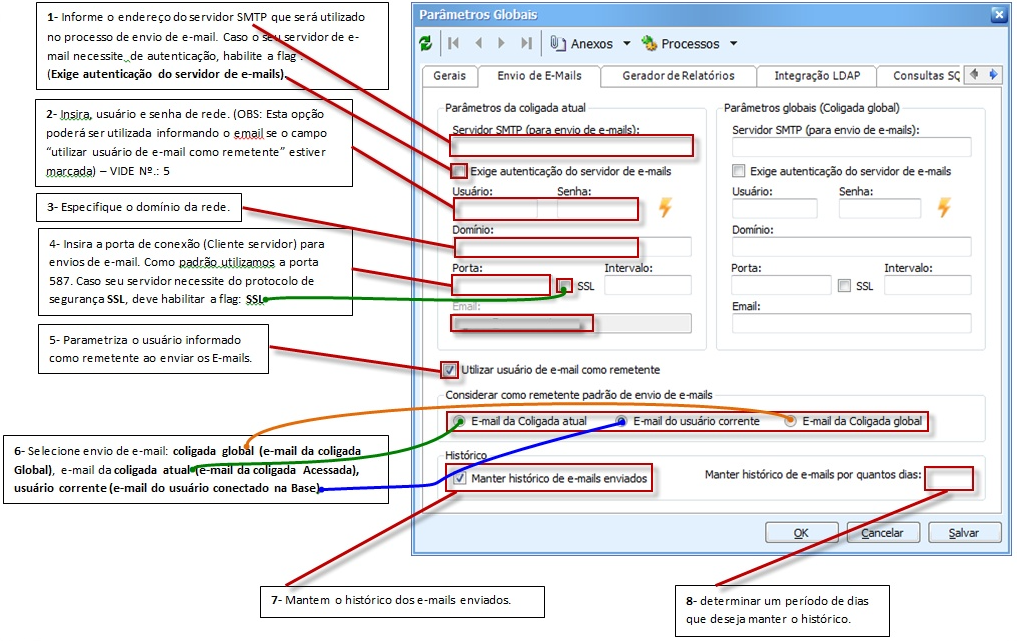Switch to the Consultas SQ tab

pos(921,76)
